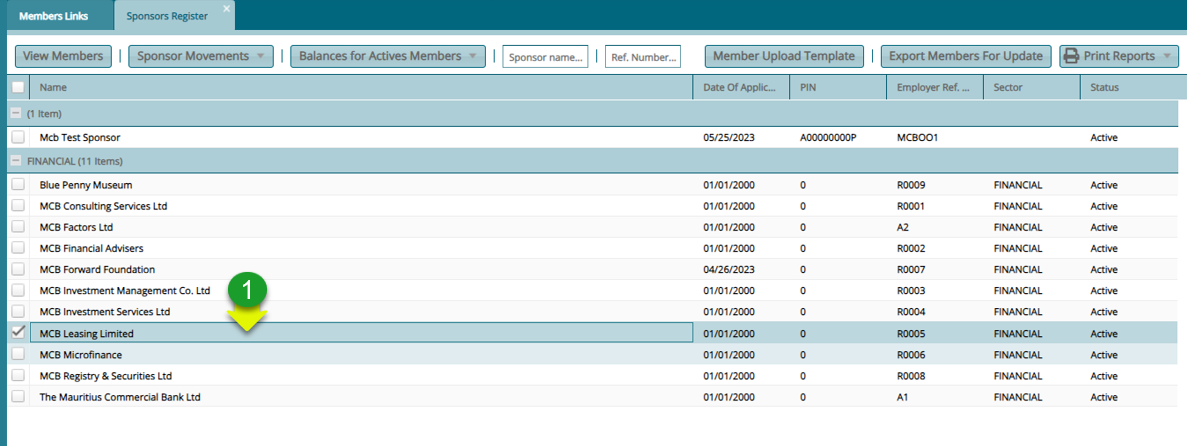Click employer reference R0008

point(911,376)
